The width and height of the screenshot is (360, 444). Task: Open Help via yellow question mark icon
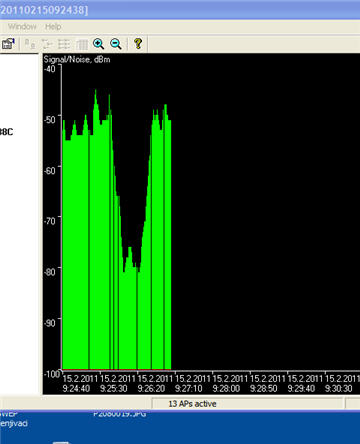pyautogui.click(x=138, y=44)
